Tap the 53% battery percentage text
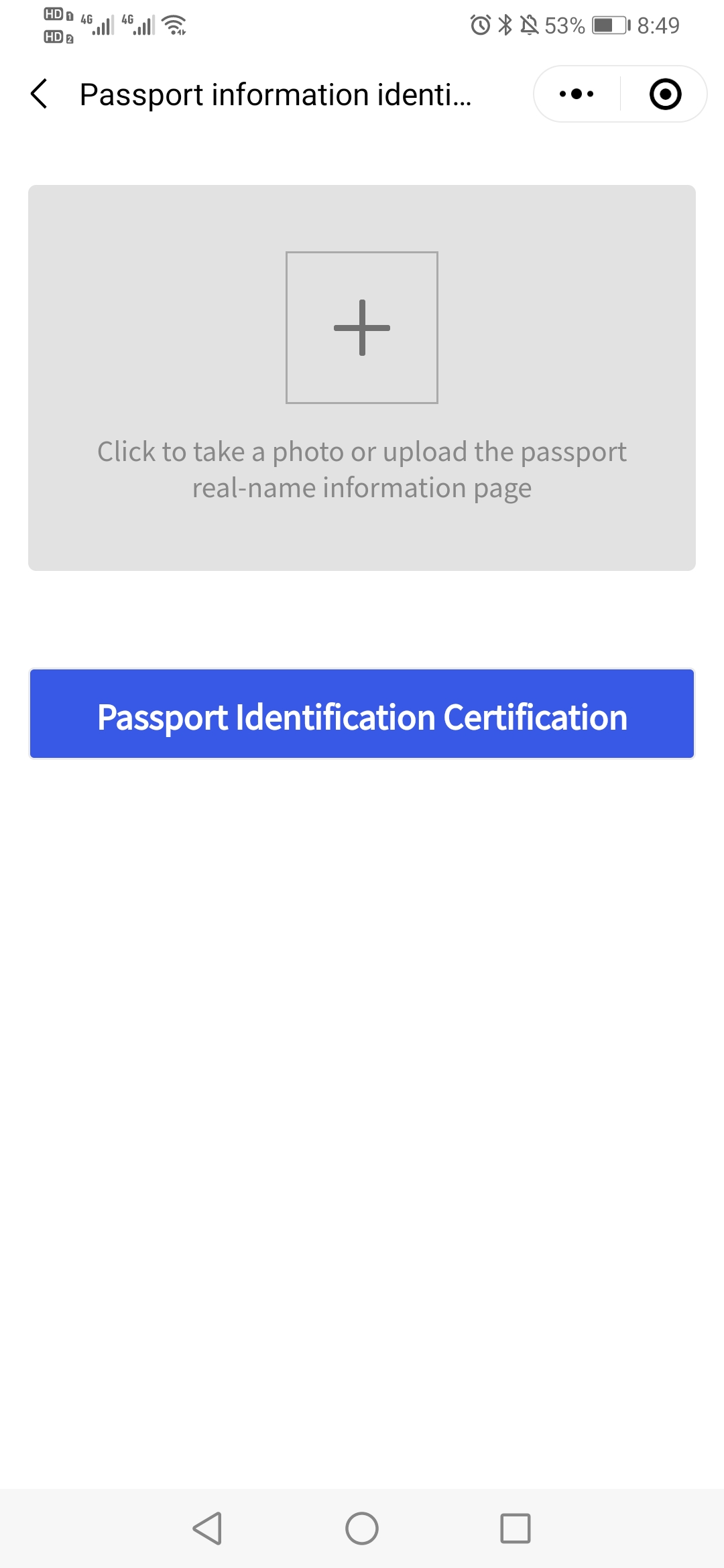This screenshot has width=724, height=1568. pyautogui.click(x=564, y=25)
